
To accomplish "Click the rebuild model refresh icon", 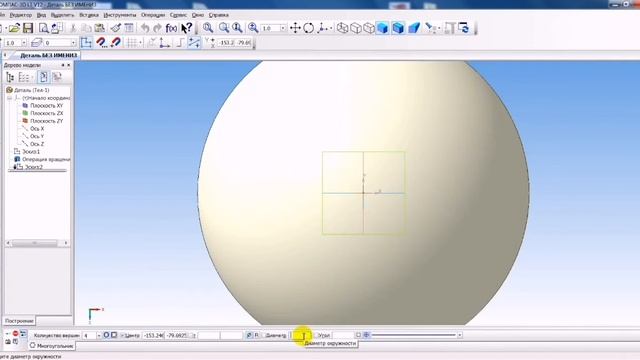I will point(464,28).
